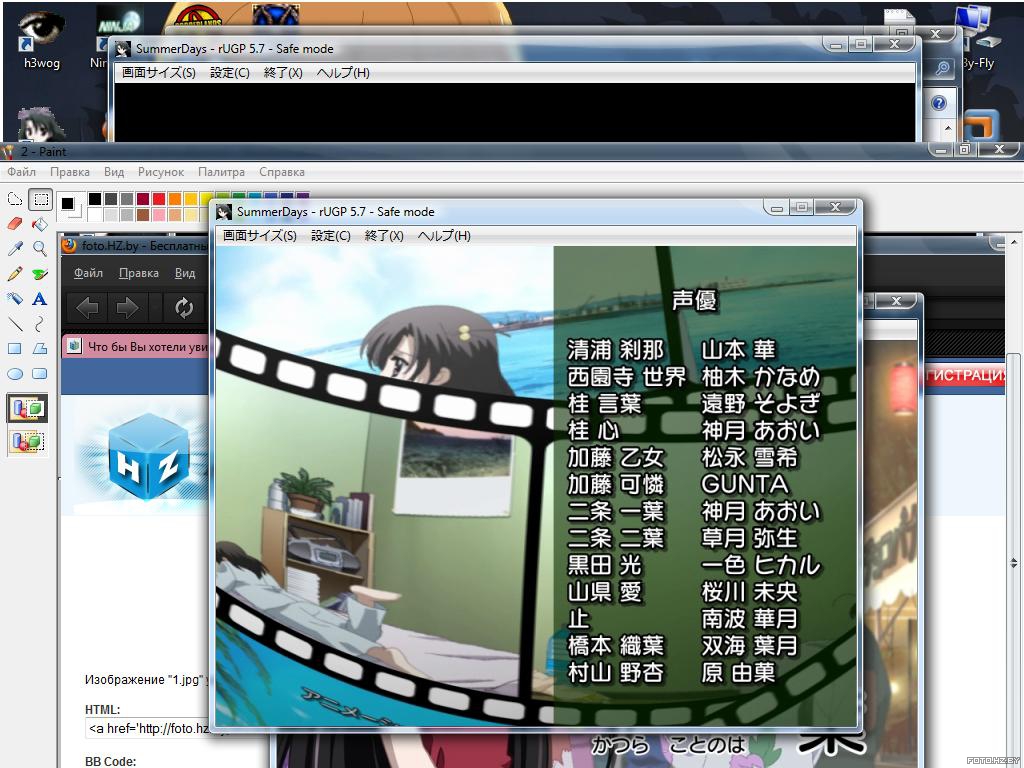Click the pink notification bar icon
This screenshot has width=1024, height=768.
click(x=74, y=346)
